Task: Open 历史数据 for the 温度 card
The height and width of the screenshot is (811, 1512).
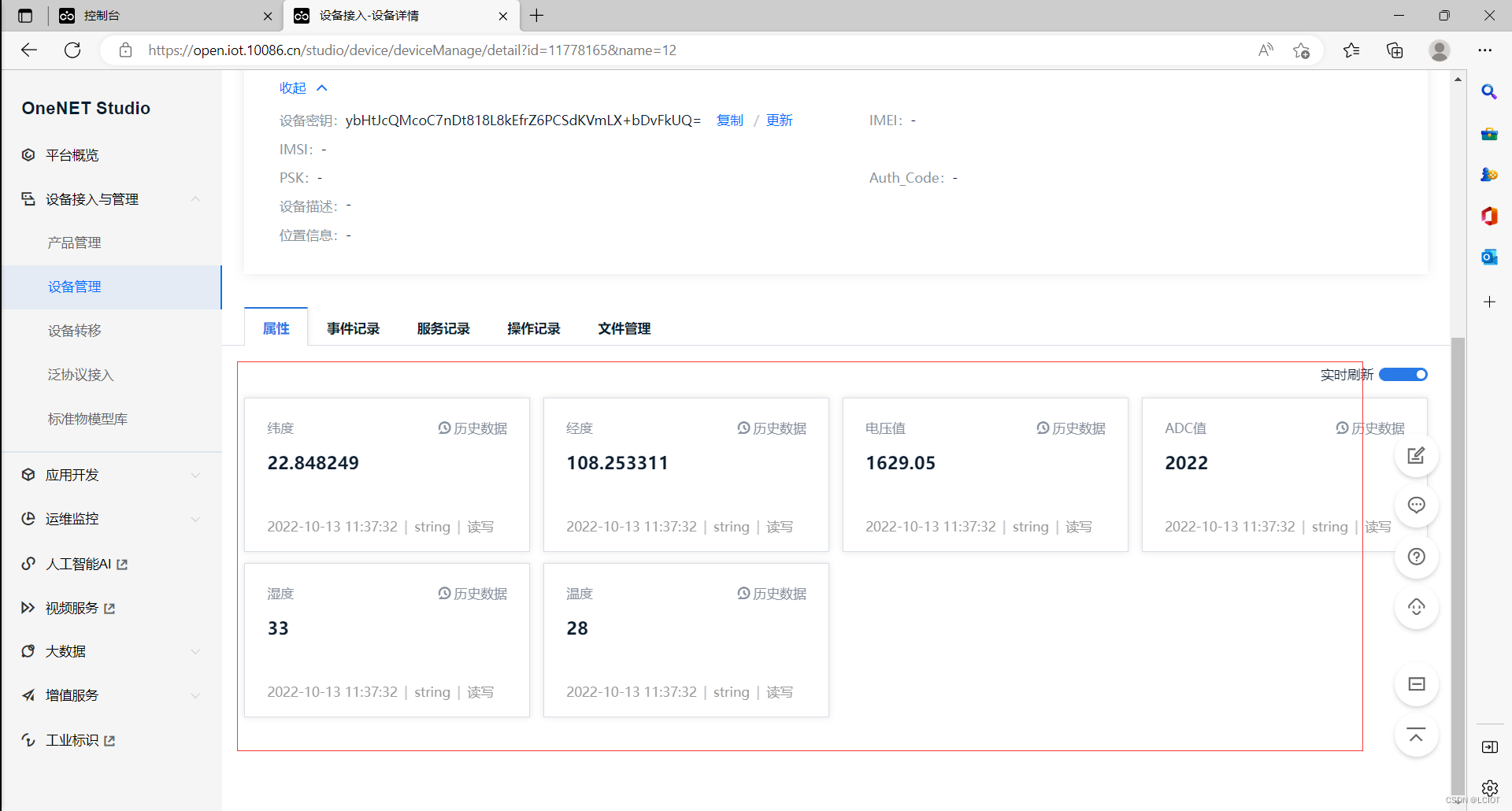Action: coord(772,594)
